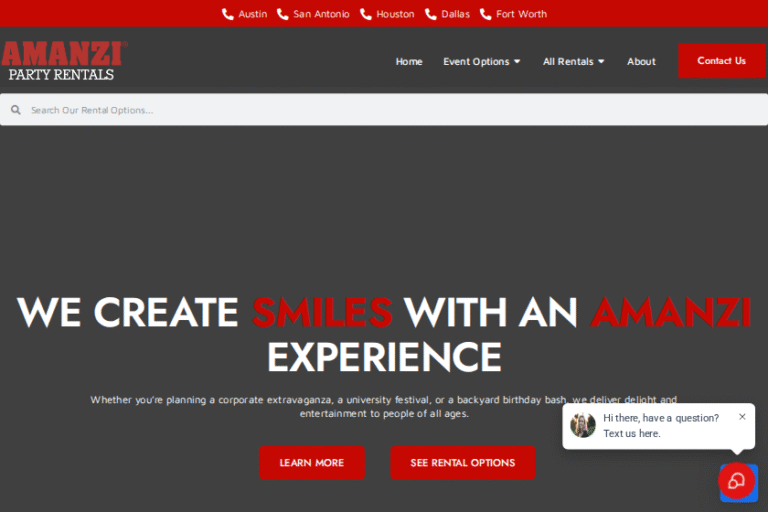Image resolution: width=768 pixels, height=512 pixels.
Task: Click the chat agent avatar photo
Action: (583, 425)
